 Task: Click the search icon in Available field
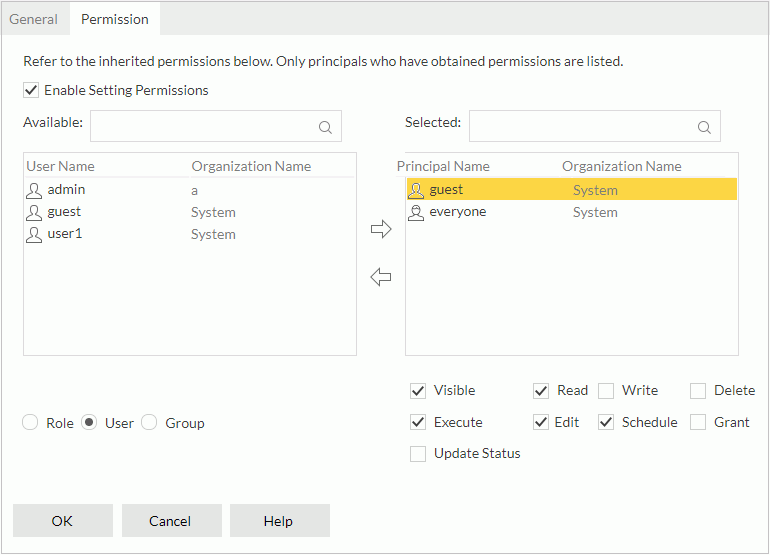(325, 127)
